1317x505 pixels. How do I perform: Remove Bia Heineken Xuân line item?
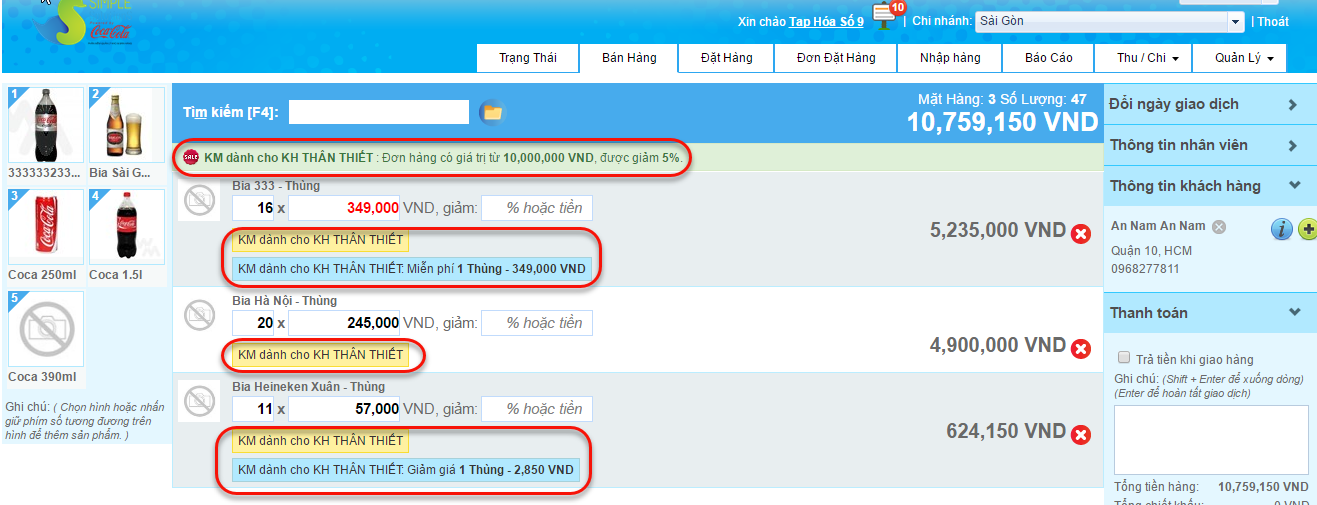point(1081,435)
